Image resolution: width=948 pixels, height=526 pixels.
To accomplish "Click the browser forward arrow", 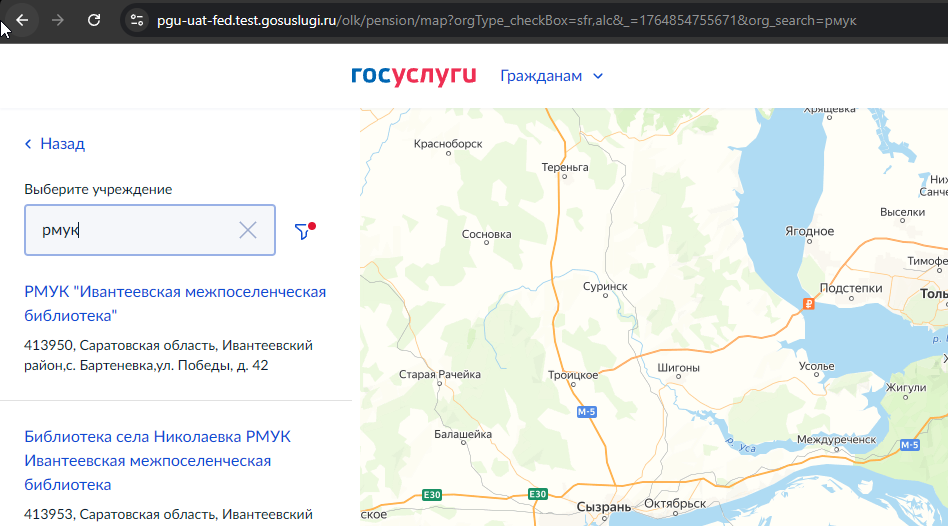I will [x=58, y=20].
